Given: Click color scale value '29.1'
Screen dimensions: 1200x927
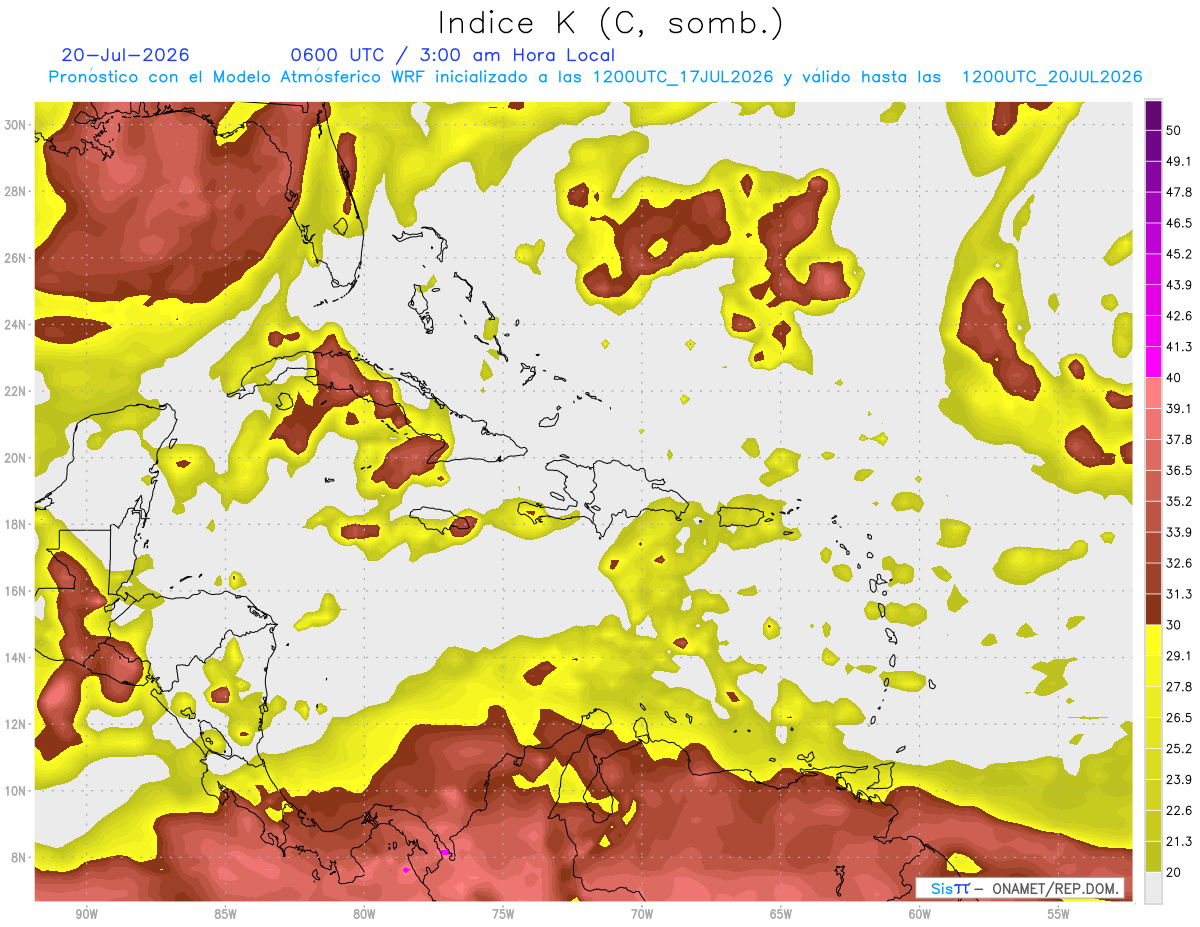Looking at the screenshot, I should [1178, 656].
